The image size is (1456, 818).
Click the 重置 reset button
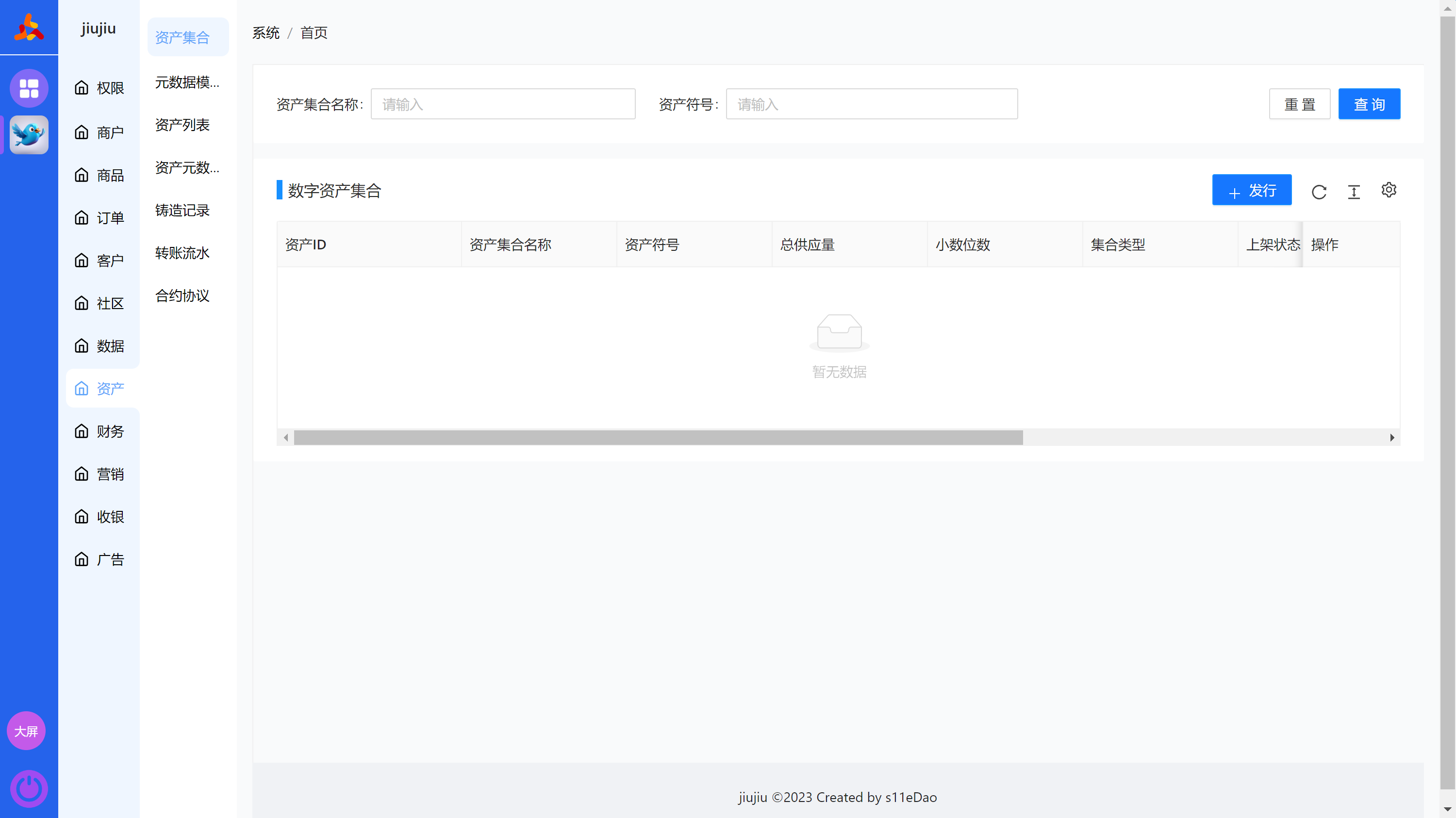[x=1299, y=104]
